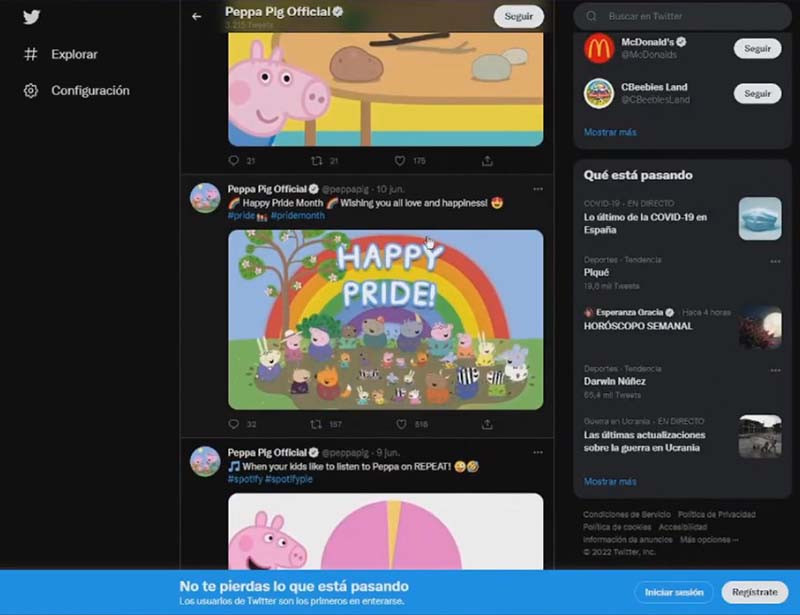Show more suggested accounts via Mostrar más
This screenshot has width=800, height=615.
610,132
